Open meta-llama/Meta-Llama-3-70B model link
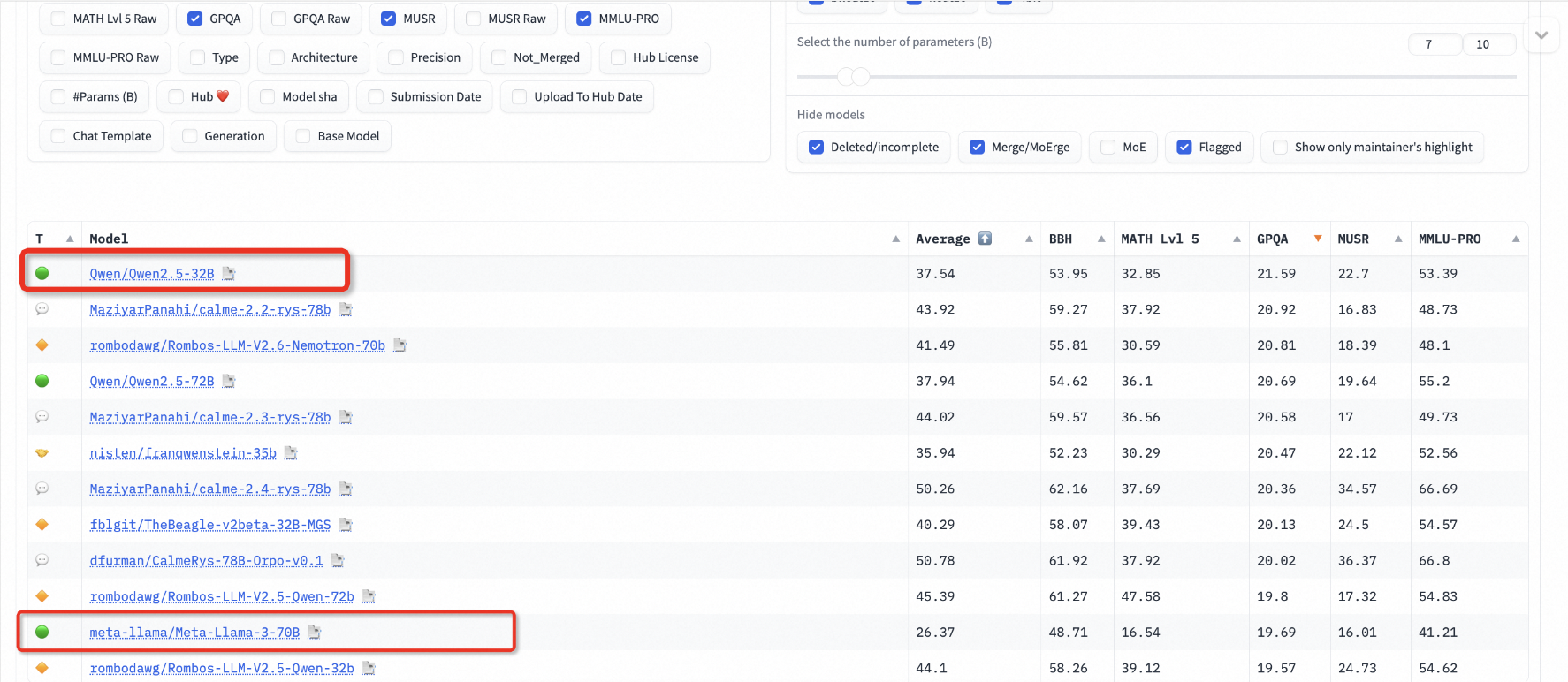 (194, 633)
